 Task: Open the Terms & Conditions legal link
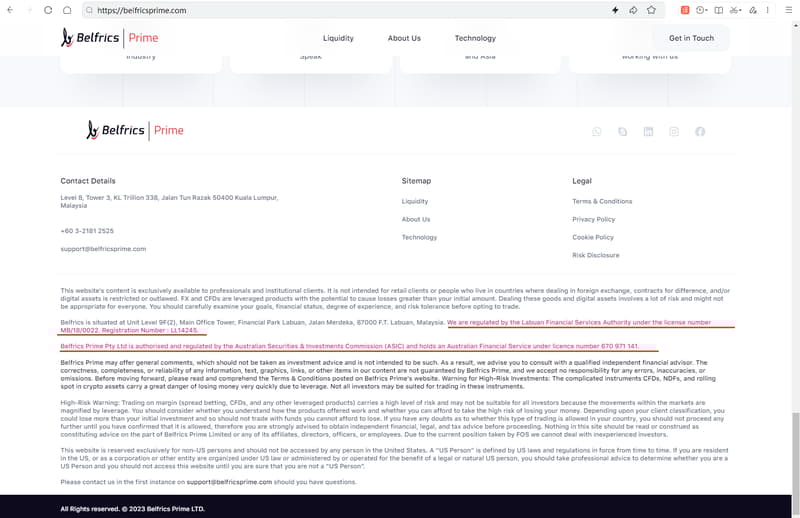click(602, 201)
